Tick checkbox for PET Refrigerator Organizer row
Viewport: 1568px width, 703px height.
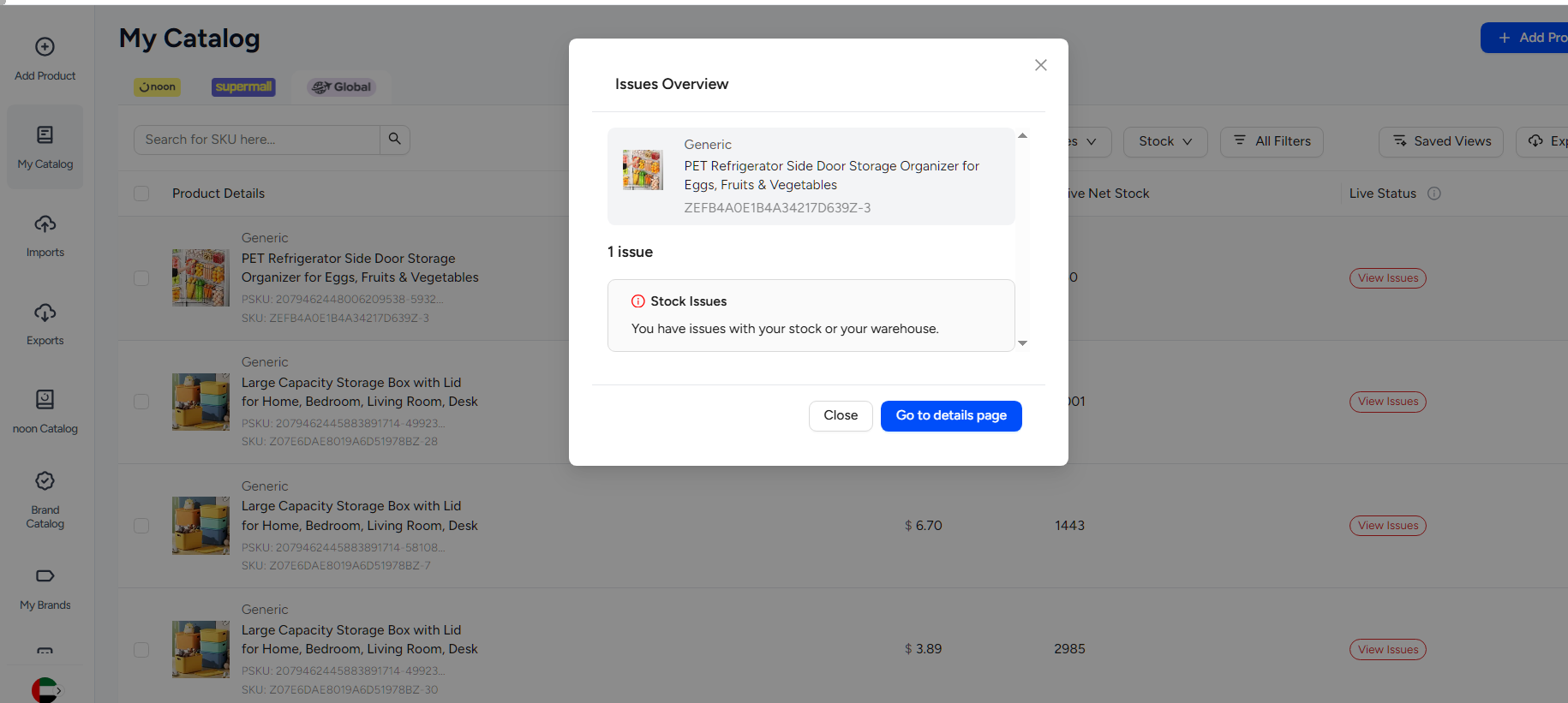[x=141, y=278]
